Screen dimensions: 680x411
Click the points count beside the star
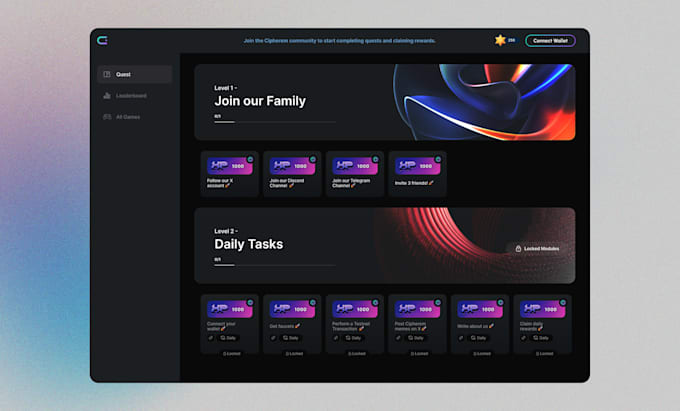pyautogui.click(x=512, y=40)
